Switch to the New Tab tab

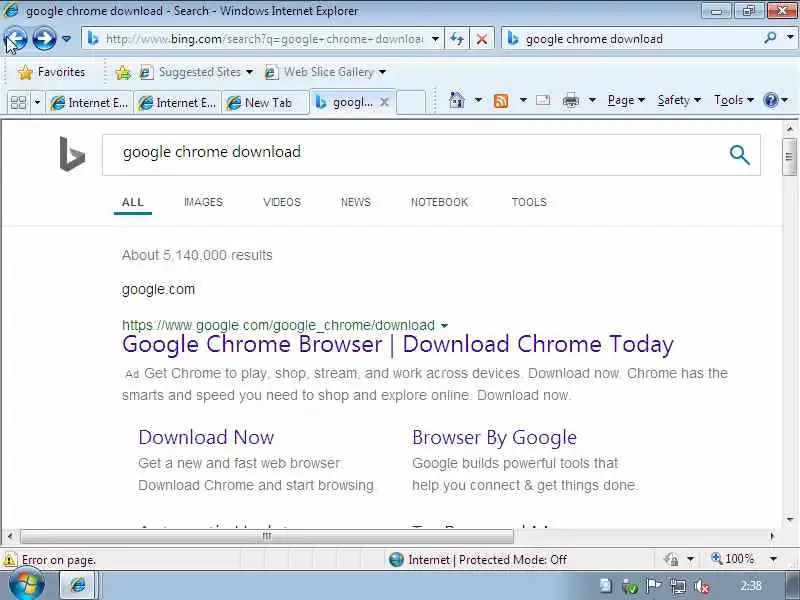(265, 103)
